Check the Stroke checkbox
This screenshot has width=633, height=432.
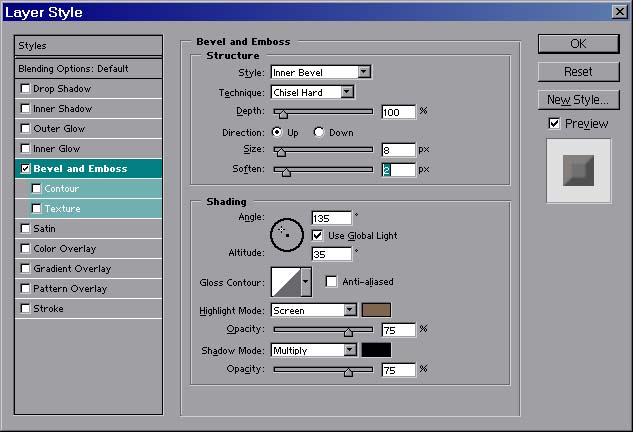pos(25,308)
